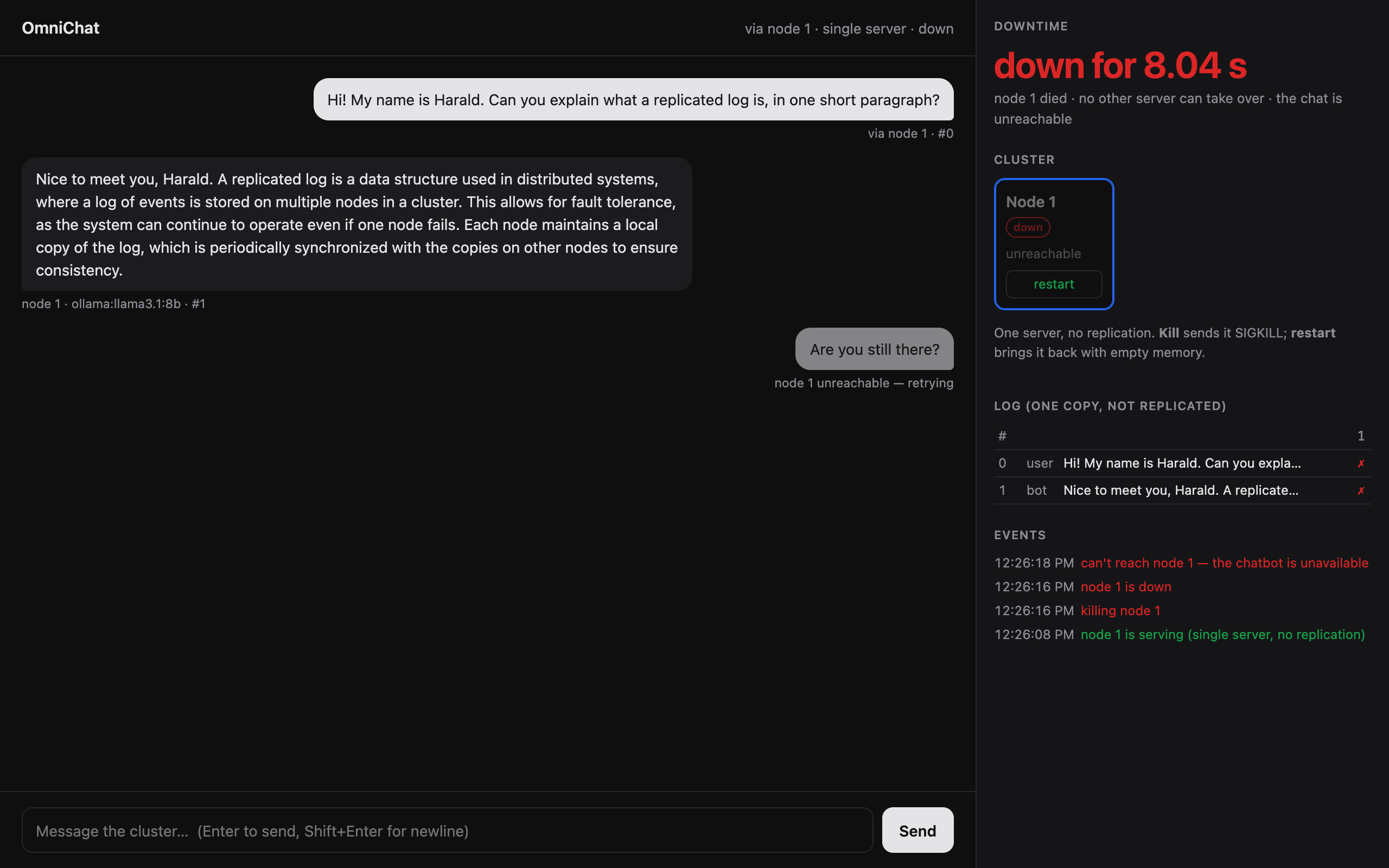Click 'node 1 unreachable — retrying' status
Image resolution: width=1389 pixels, height=868 pixels.
(x=864, y=383)
